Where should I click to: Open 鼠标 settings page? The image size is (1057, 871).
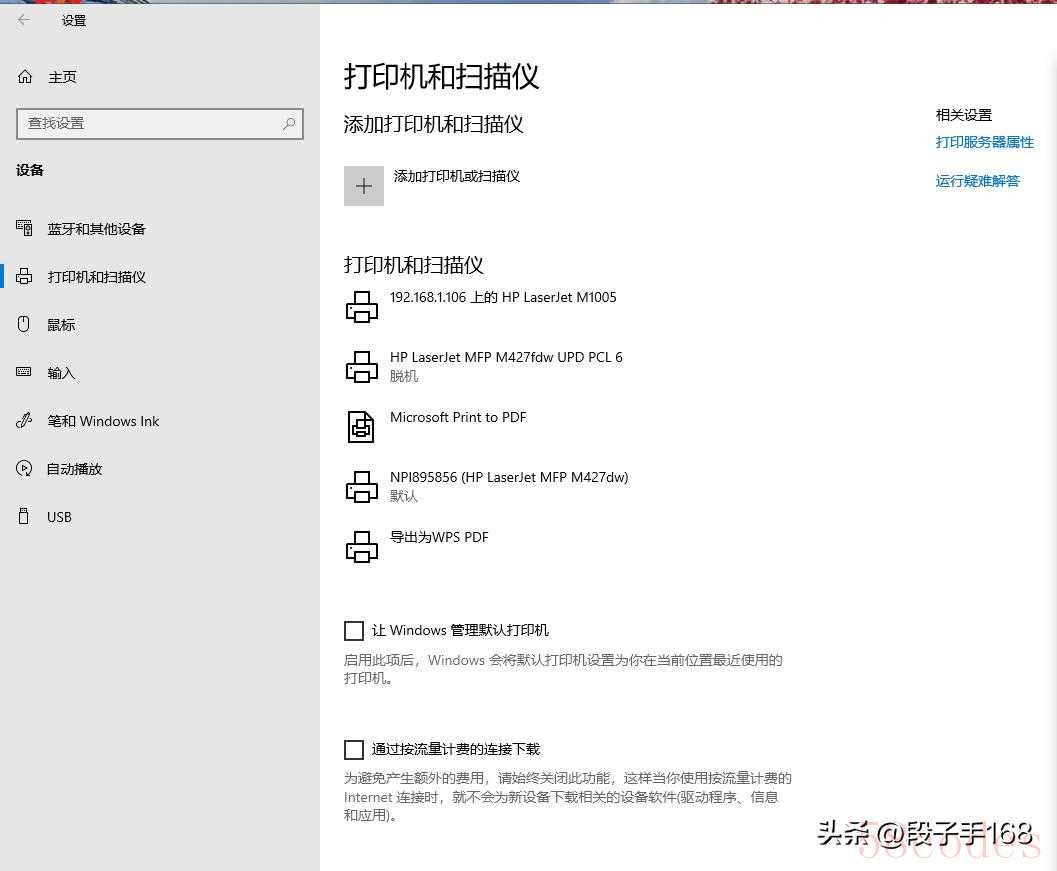61,325
